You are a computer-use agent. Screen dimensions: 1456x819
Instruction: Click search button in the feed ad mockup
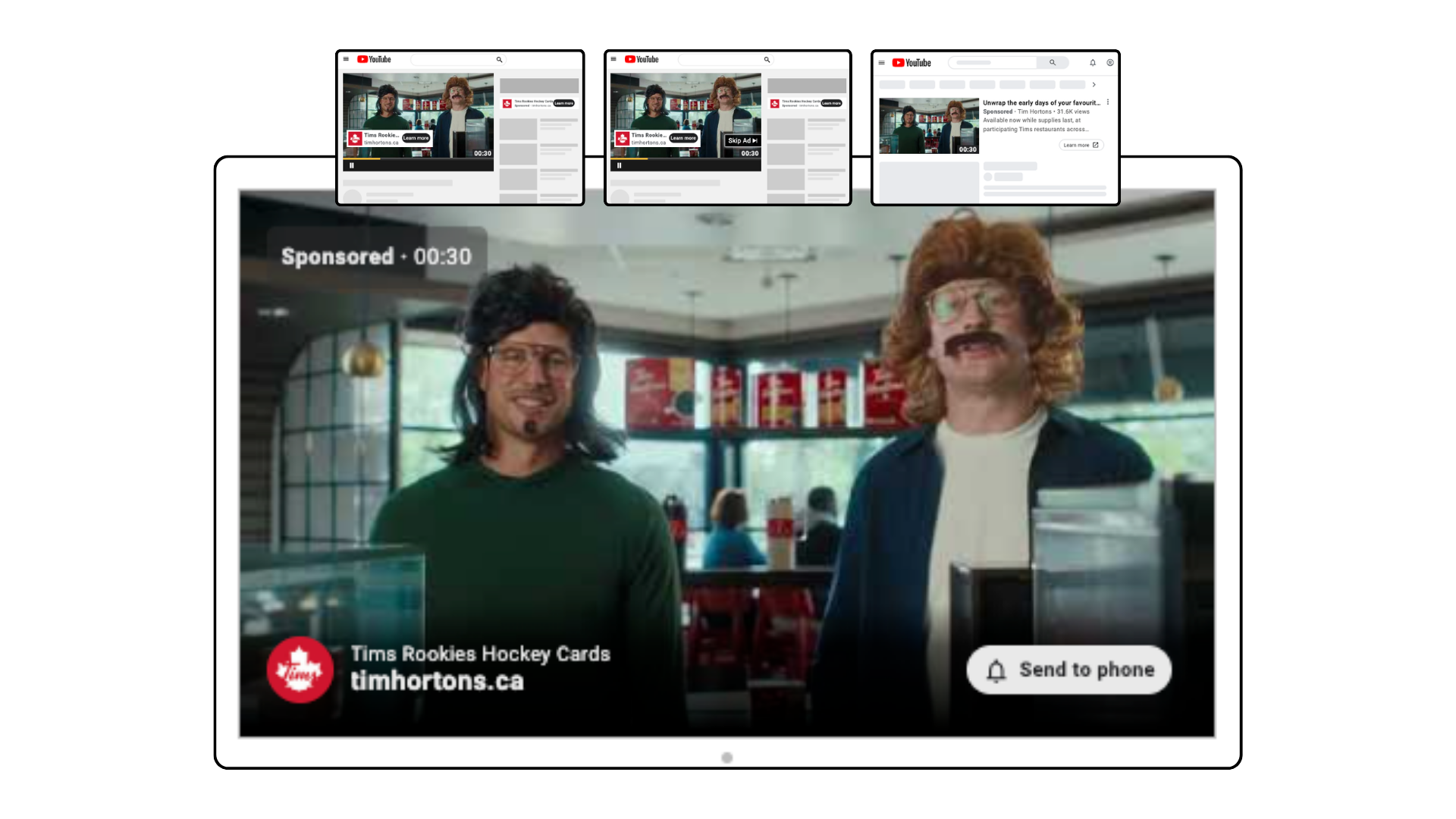[x=1053, y=62]
